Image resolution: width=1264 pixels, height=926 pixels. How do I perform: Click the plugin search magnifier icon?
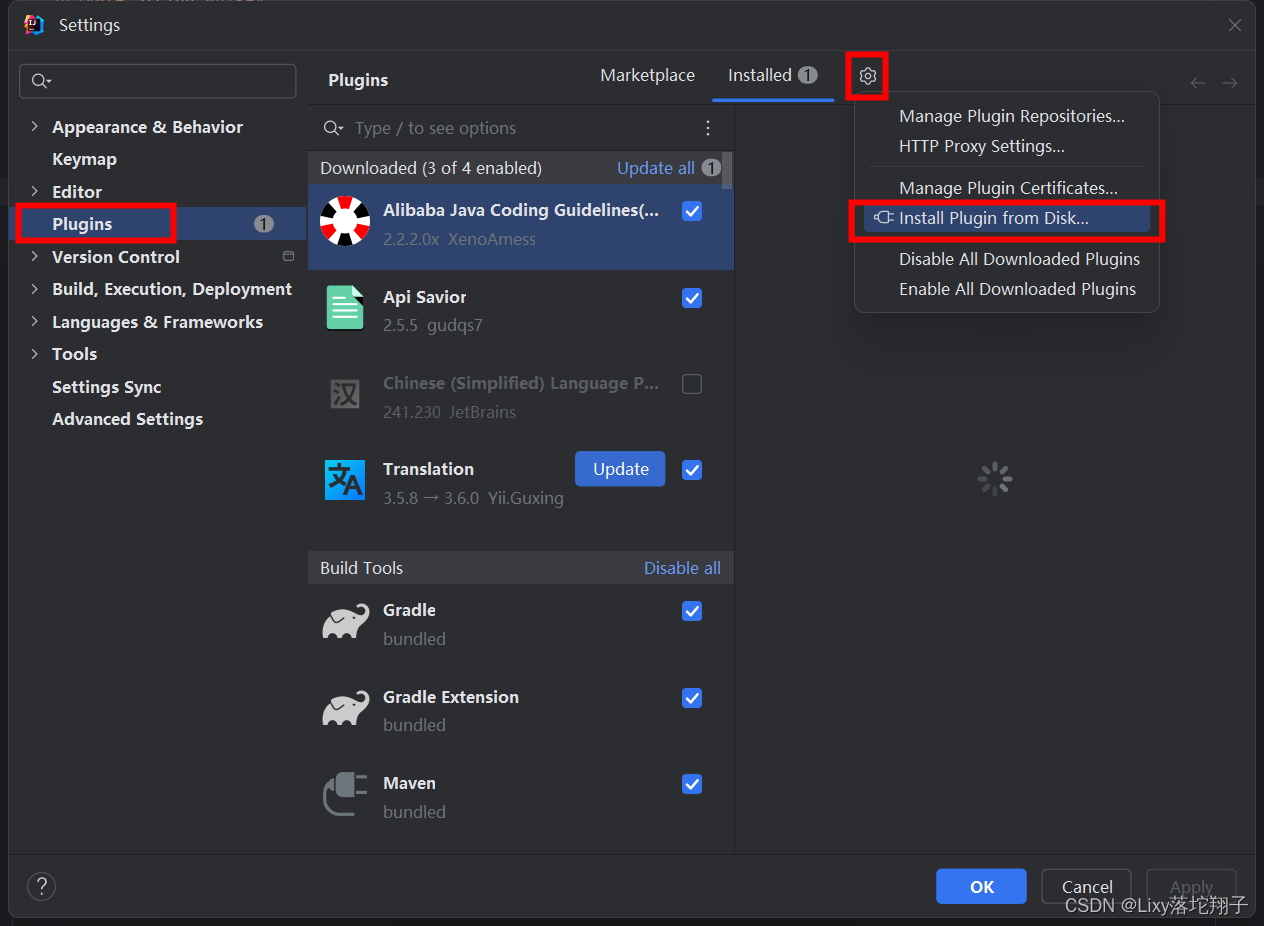click(x=334, y=128)
